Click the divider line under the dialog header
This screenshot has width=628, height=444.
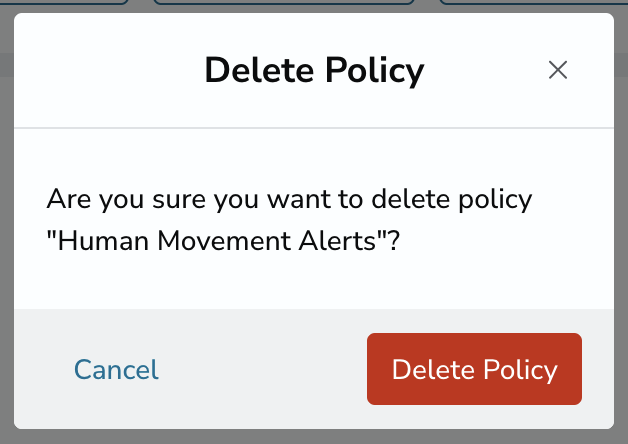[314, 128]
